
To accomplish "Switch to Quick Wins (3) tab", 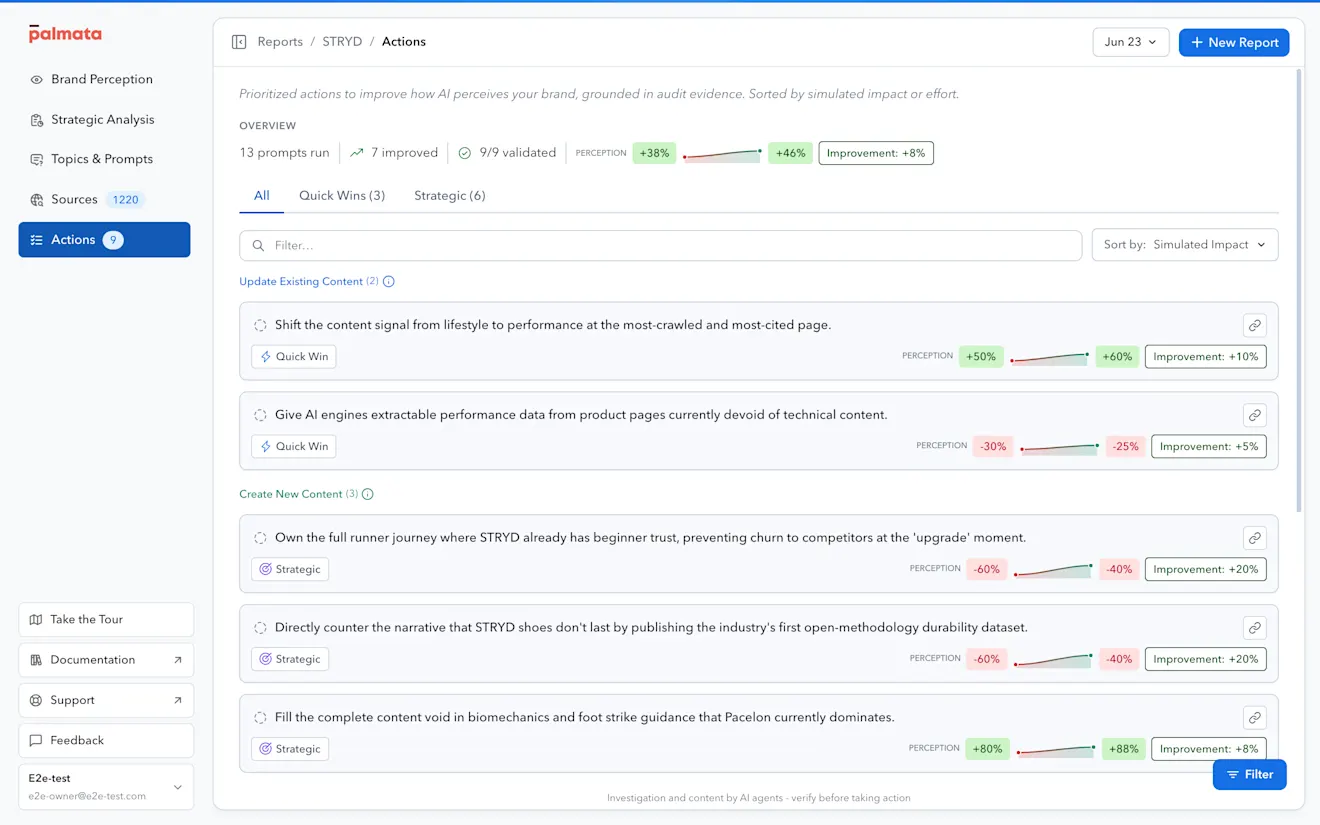I will [342, 195].
